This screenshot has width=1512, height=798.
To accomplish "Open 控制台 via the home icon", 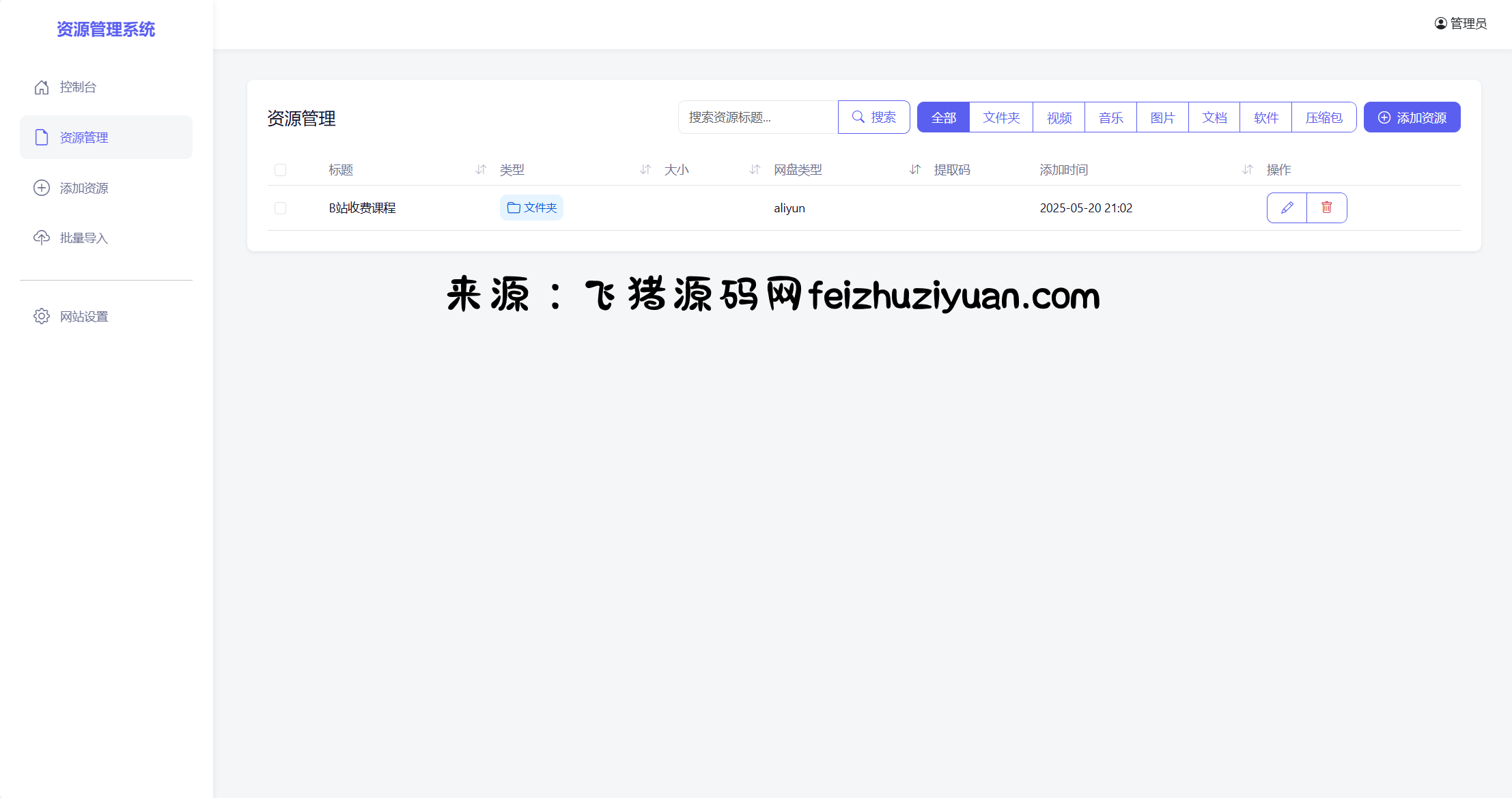I will 42,87.
